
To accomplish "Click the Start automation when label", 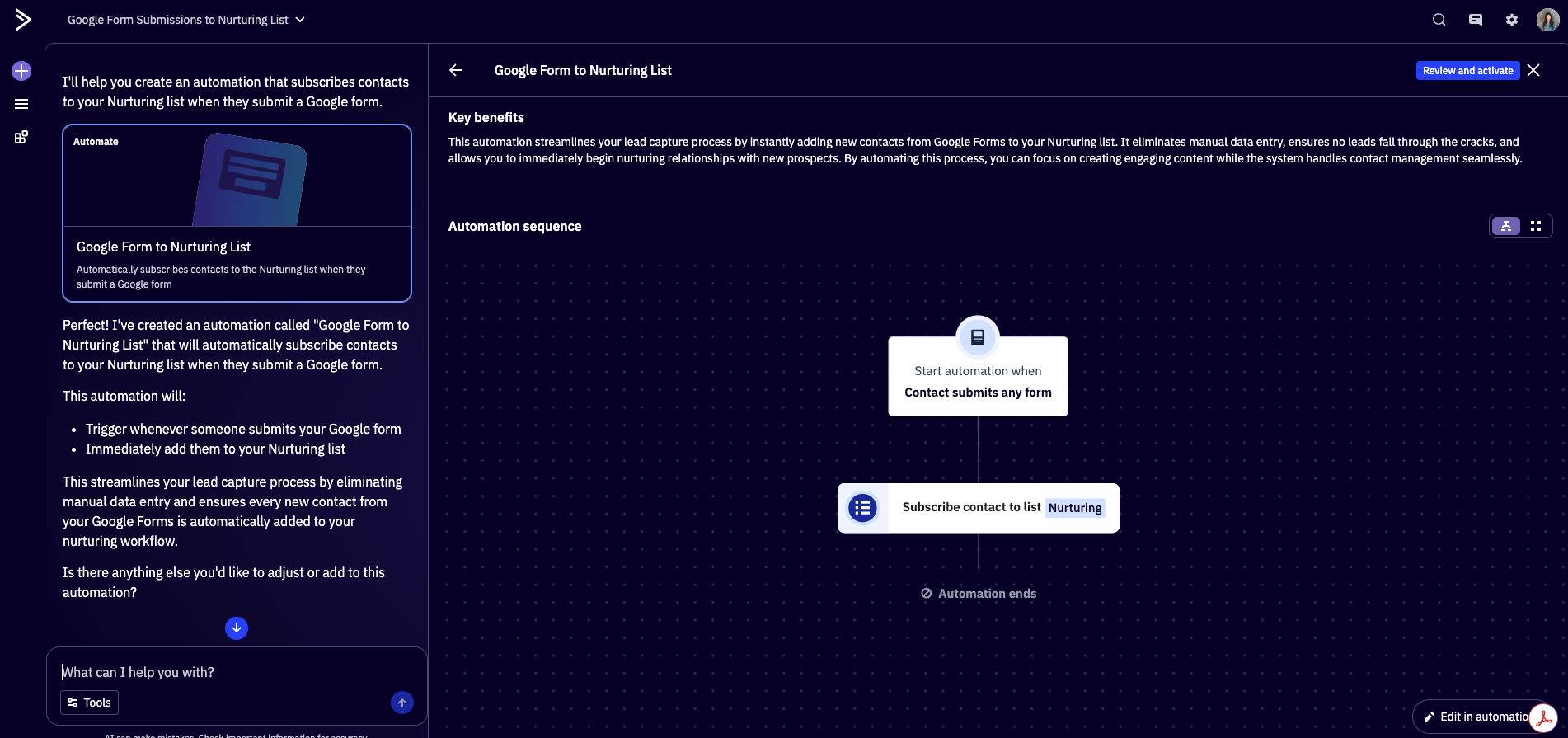I will tap(978, 371).
